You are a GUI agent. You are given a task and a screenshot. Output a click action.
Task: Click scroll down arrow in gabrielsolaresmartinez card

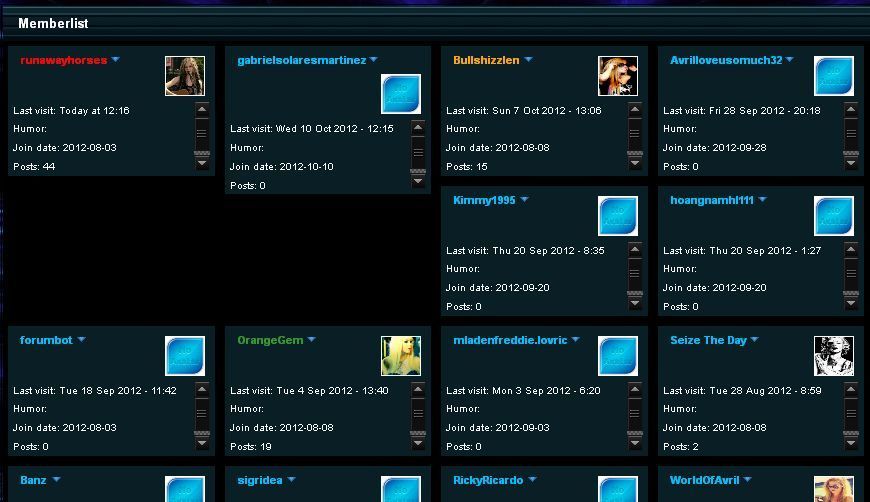(x=418, y=181)
